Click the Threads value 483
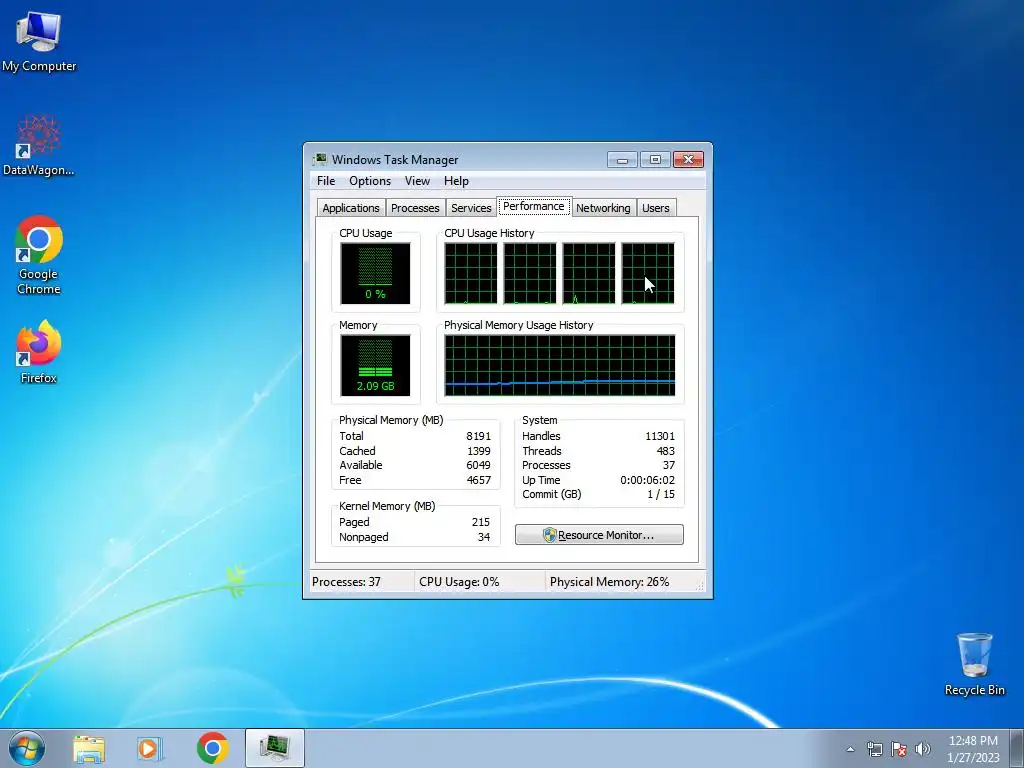The image size is (1024, 768). pyautogui.click(x=665, y=451)
